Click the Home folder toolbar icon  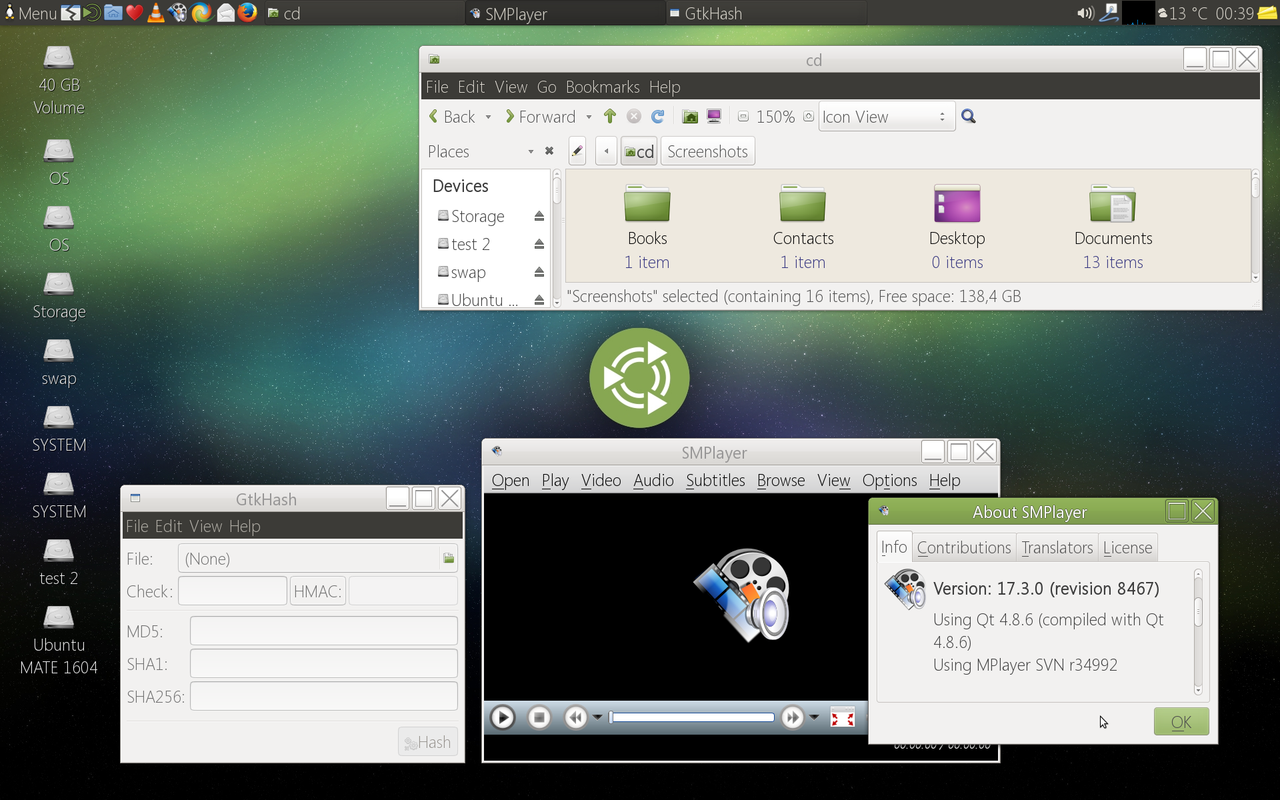coord(690,116)
